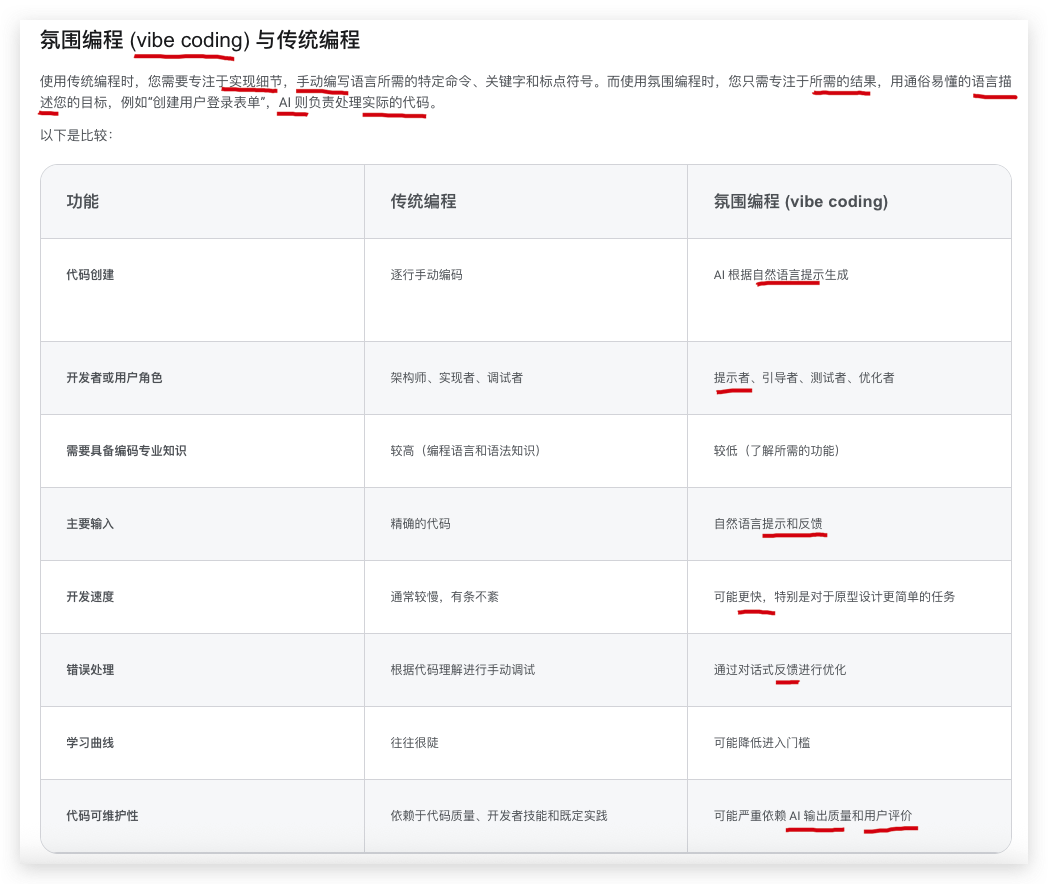Click the cell '可能降低进入门槛'

tap(762, 742)
